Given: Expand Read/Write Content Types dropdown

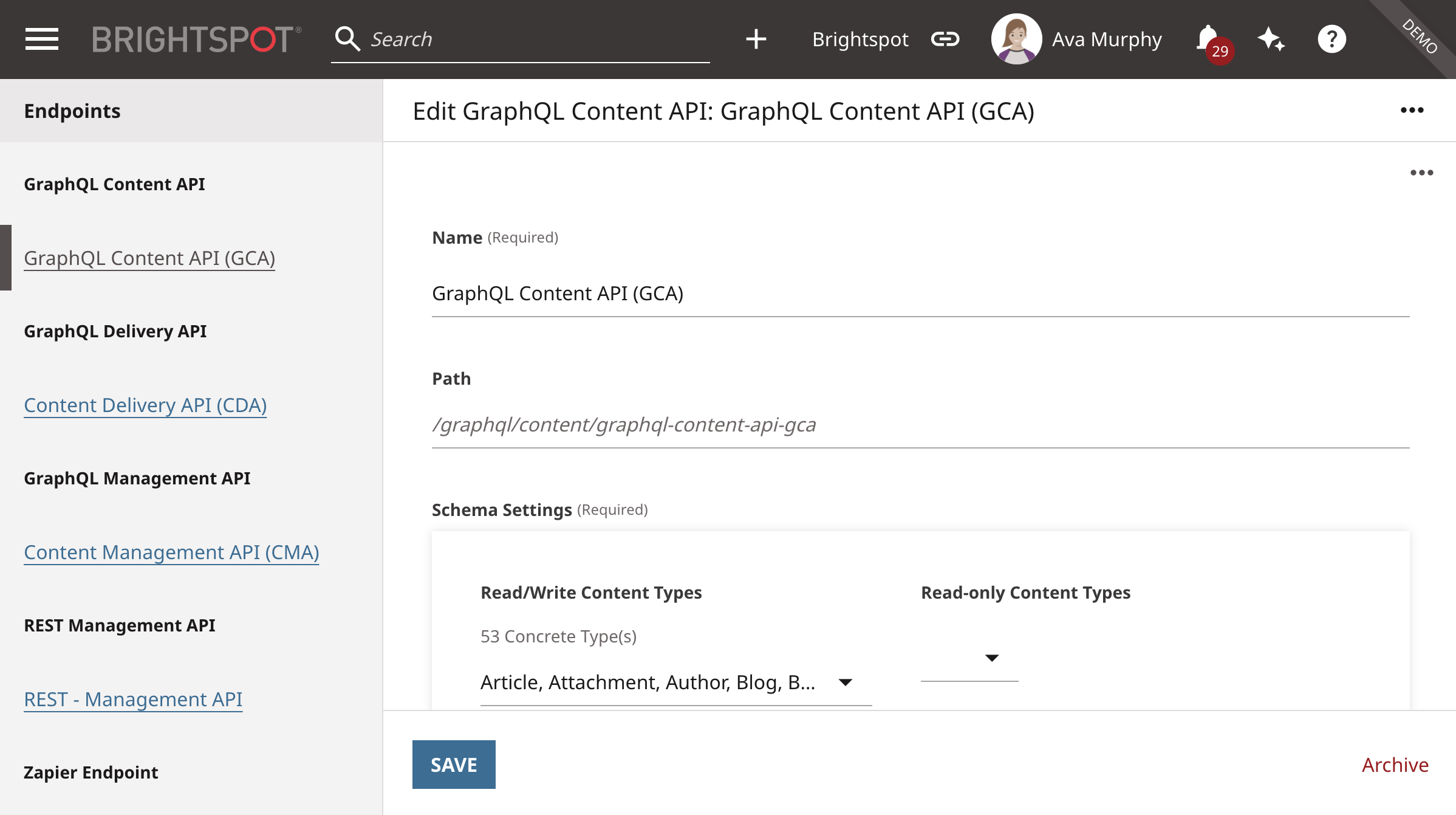Looking at the screenshot, I should 676,683.
